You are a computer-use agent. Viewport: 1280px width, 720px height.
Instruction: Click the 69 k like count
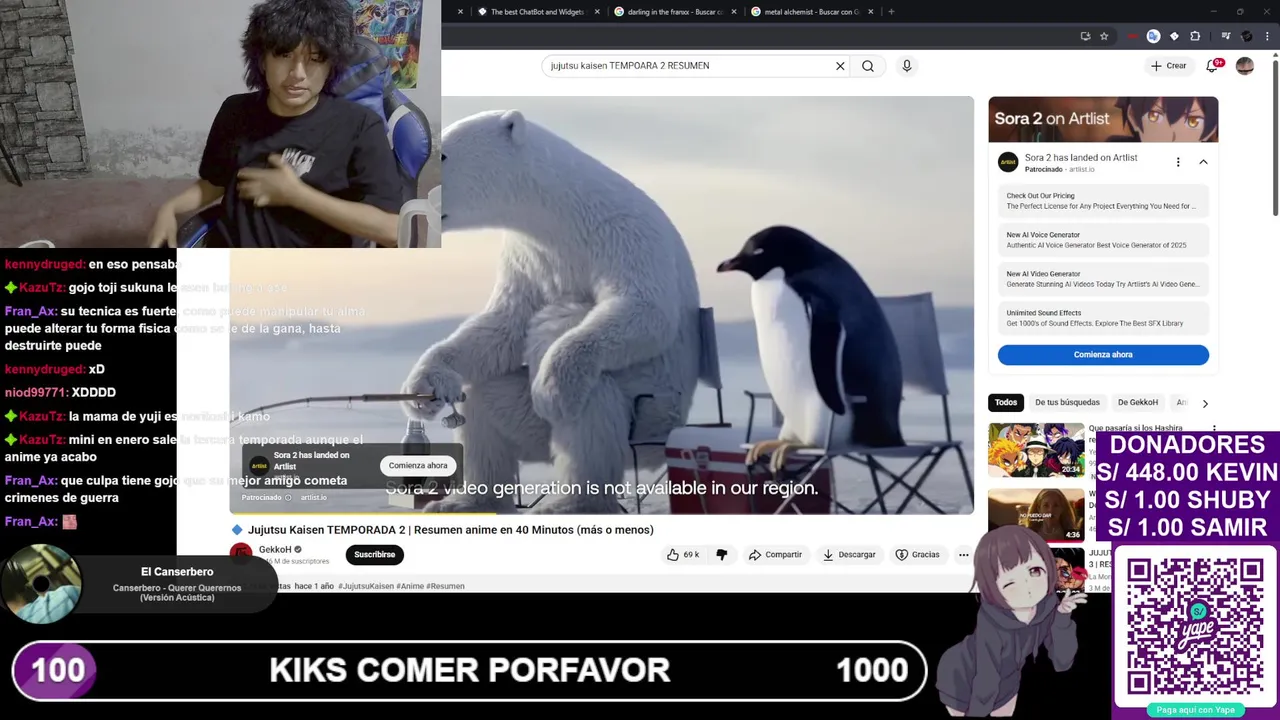[691, 555]
